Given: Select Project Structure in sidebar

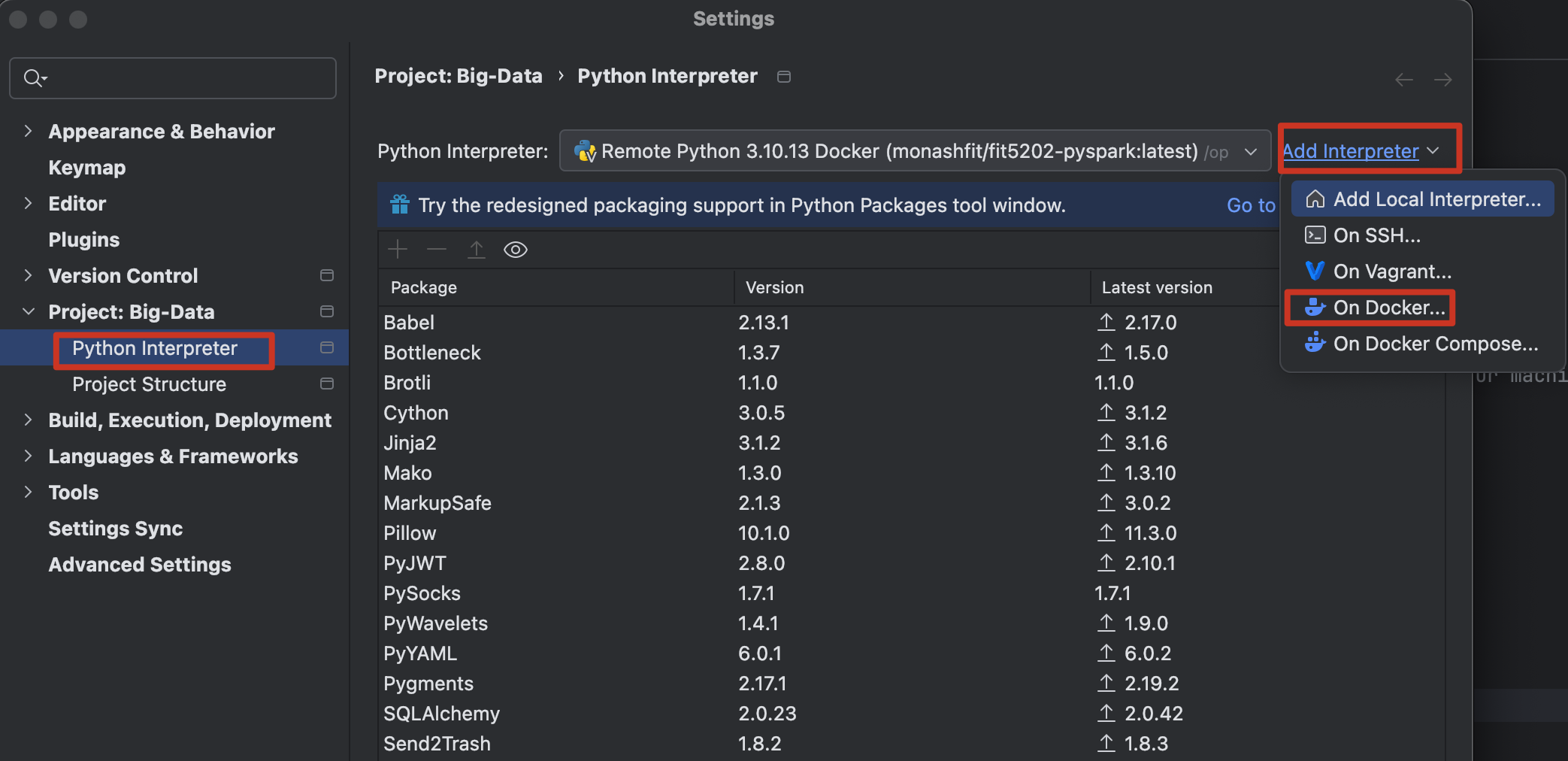Looking at the screenshot, I should pos(149,384).
